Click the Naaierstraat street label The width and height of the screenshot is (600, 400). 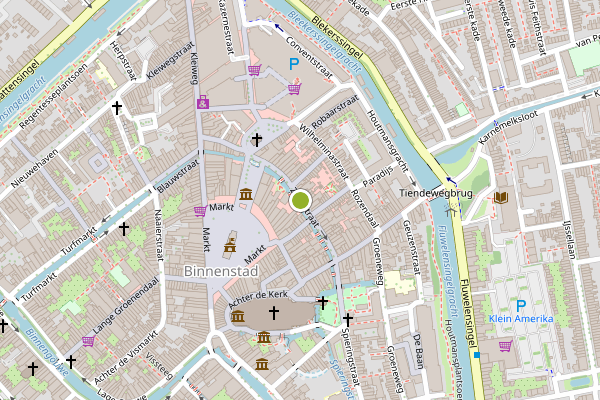(x=158, y=235)
